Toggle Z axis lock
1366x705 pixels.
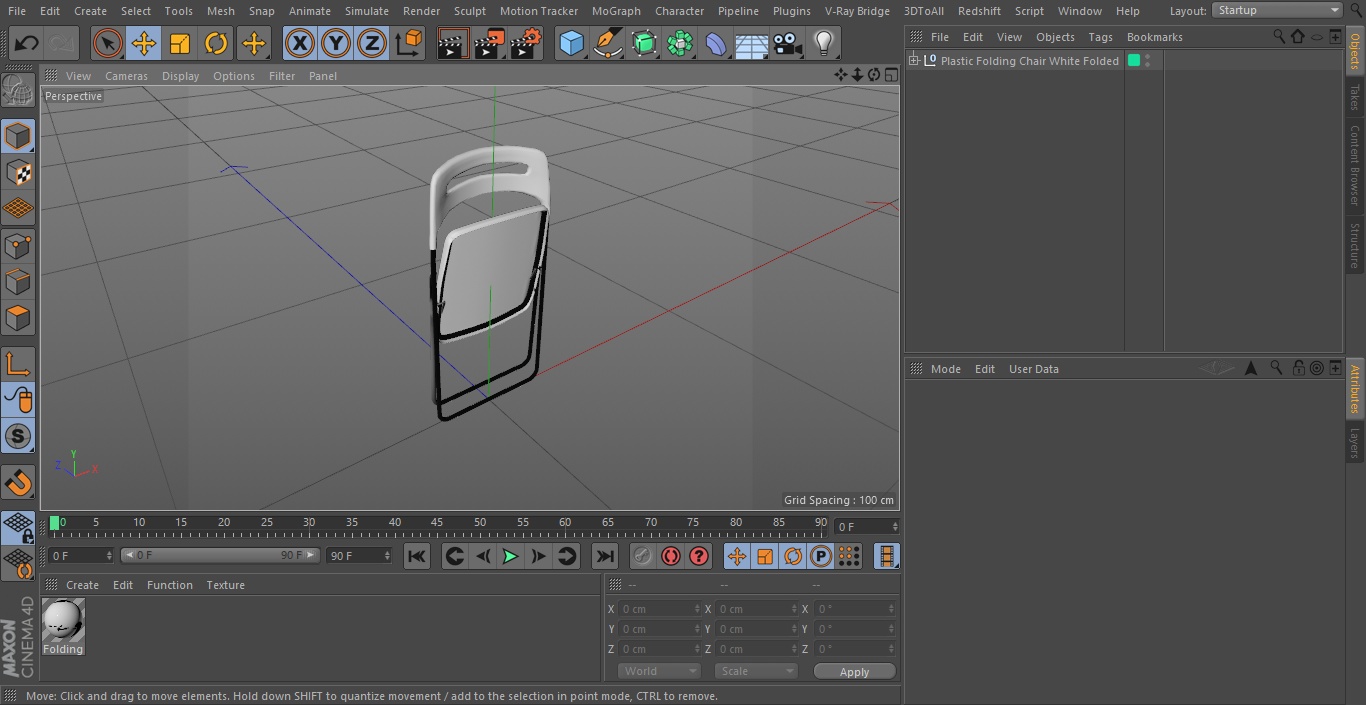pyautogui.click(x=372, y=43)
